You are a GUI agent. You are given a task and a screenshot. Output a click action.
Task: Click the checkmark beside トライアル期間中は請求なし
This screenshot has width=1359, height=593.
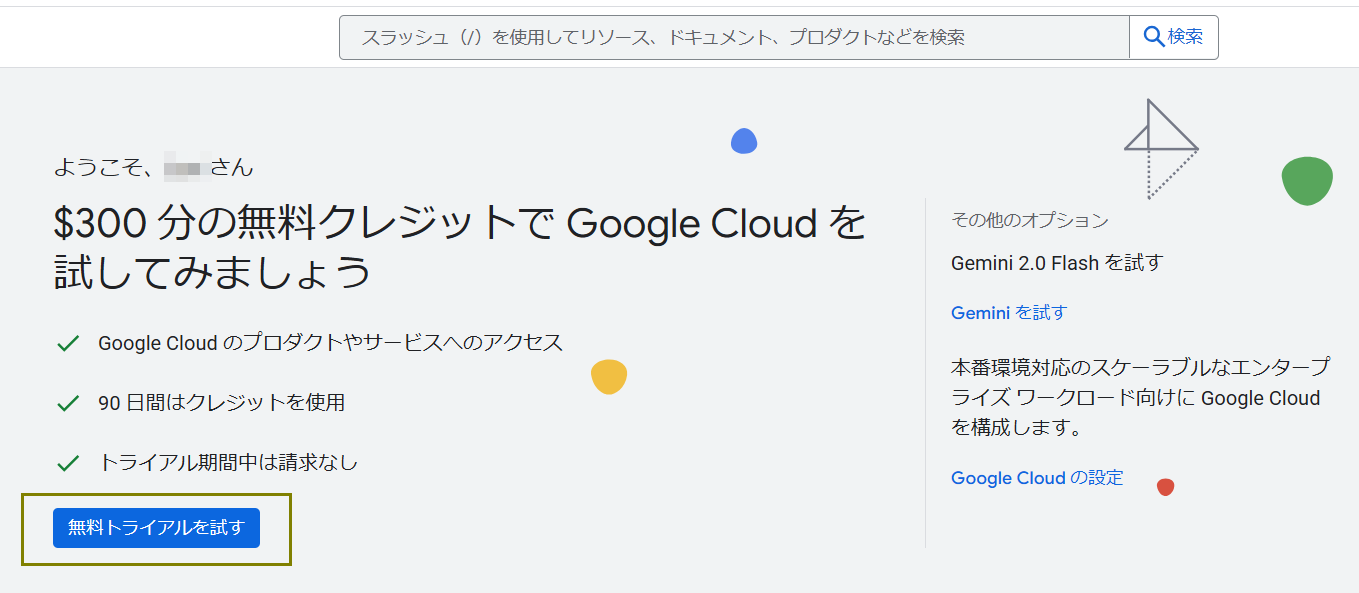click(68, 463)
